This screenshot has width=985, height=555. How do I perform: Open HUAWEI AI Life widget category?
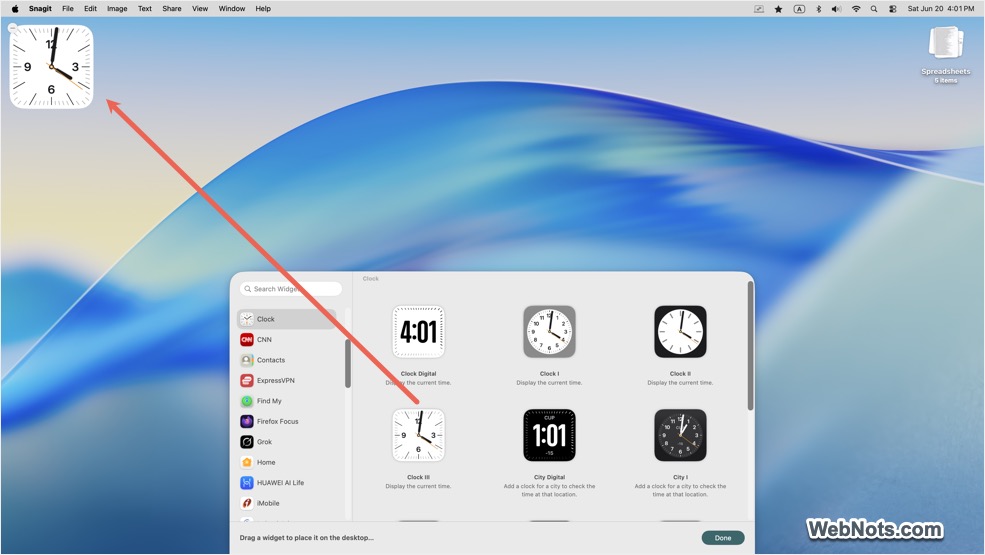pos(286,483)
